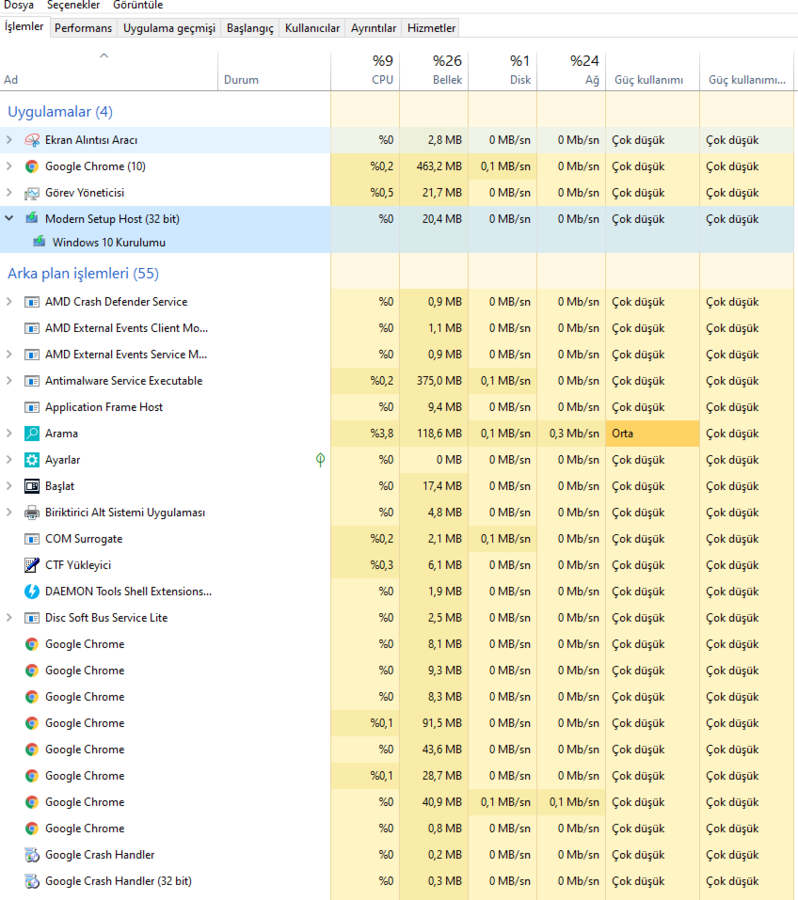Expand the Görev Yöneticisi row
Screen dimensions: 798x900
click(9, 193)
